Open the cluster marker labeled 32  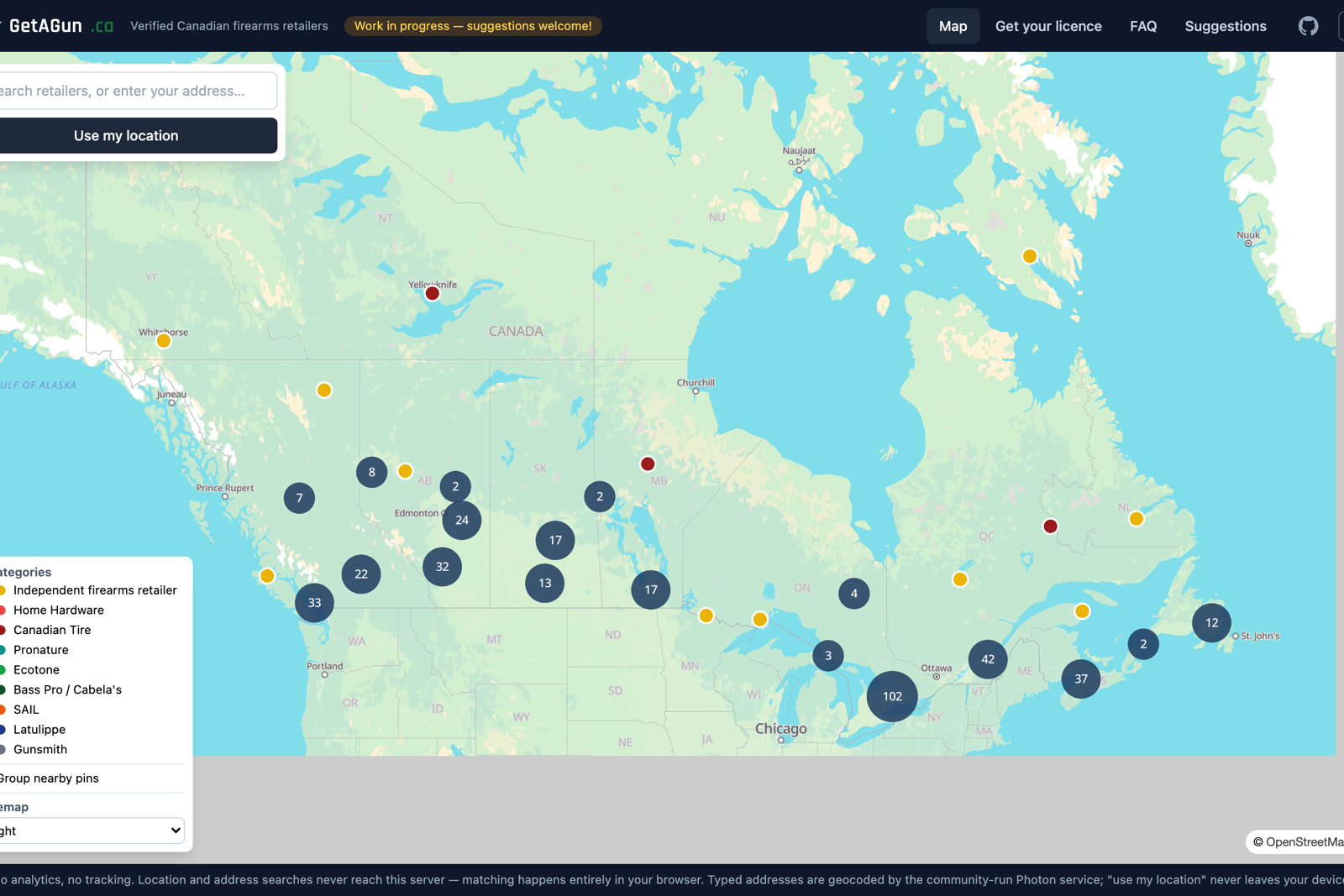pos(442,566)
